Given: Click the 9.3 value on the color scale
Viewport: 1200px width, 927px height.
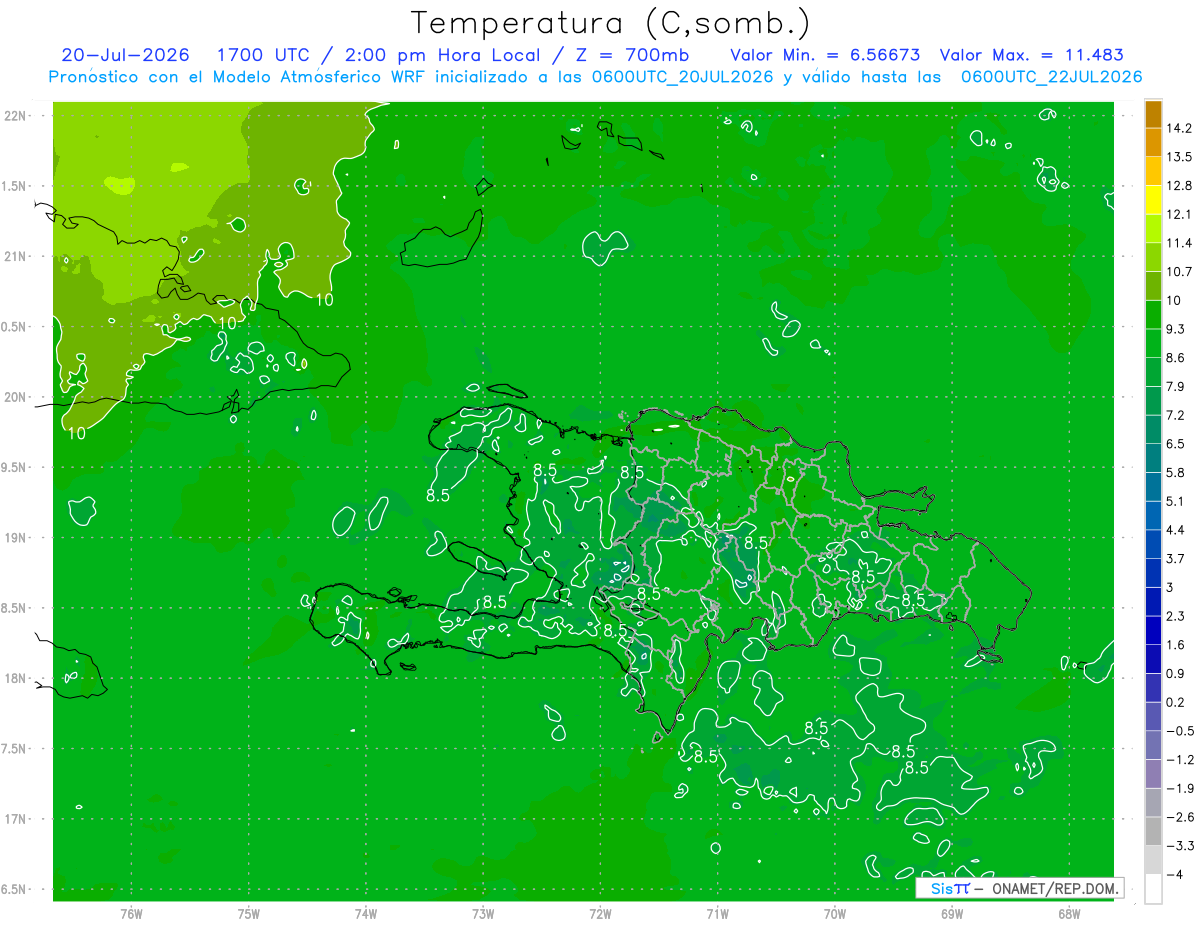Looking at the screenshot, I should 1176,329.
